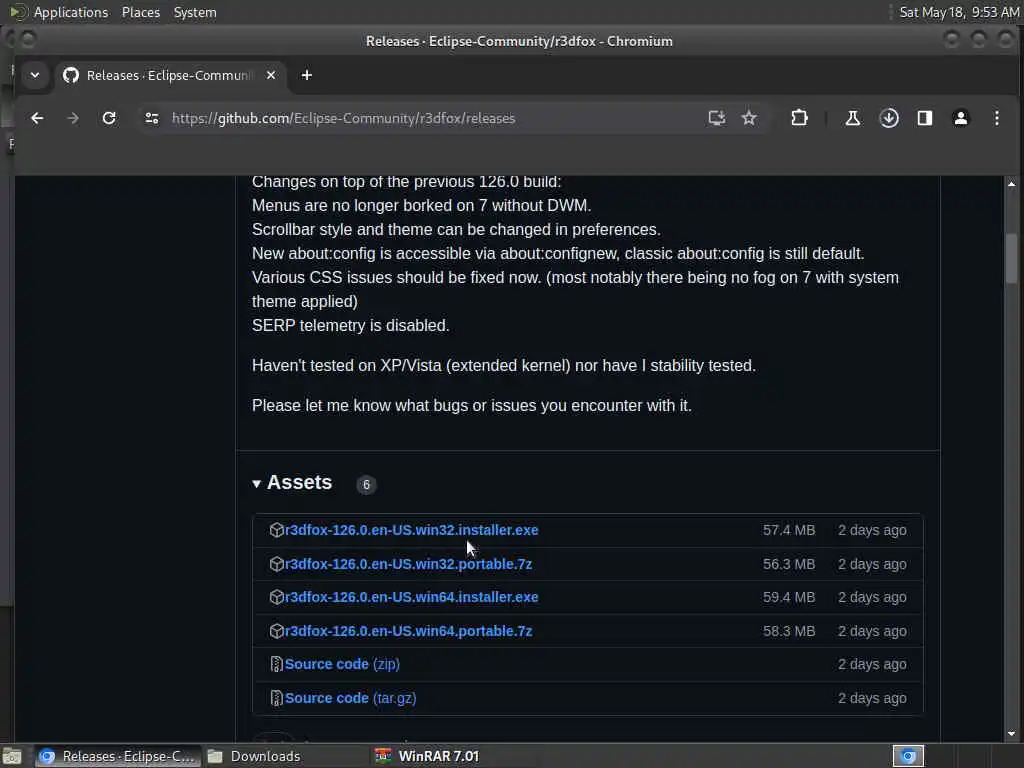The image size is (1024, 768).
Task: Click 'Haven't tested on XP/Vista' paragraph
Action: 504,366
